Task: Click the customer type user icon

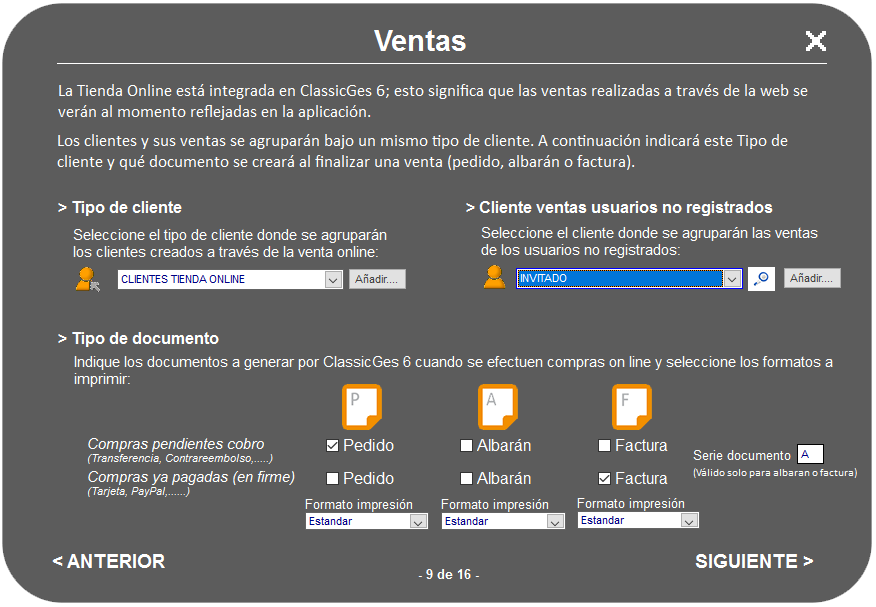Action: pyautogui.click(x=88, y=280)
